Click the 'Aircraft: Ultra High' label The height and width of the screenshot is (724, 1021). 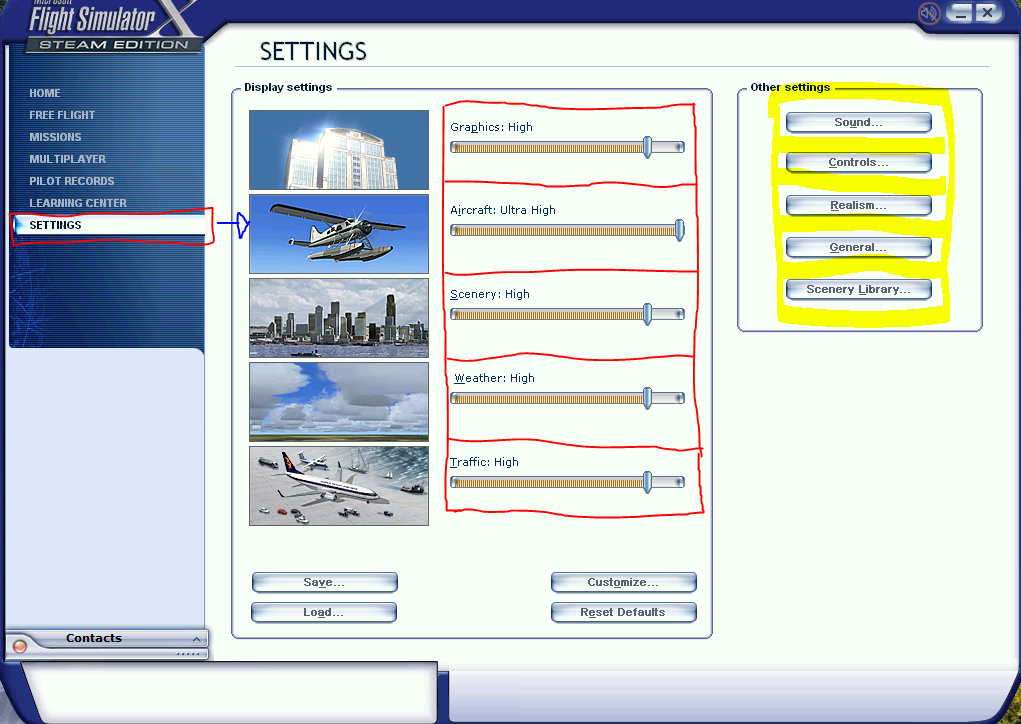click(503, 210)
